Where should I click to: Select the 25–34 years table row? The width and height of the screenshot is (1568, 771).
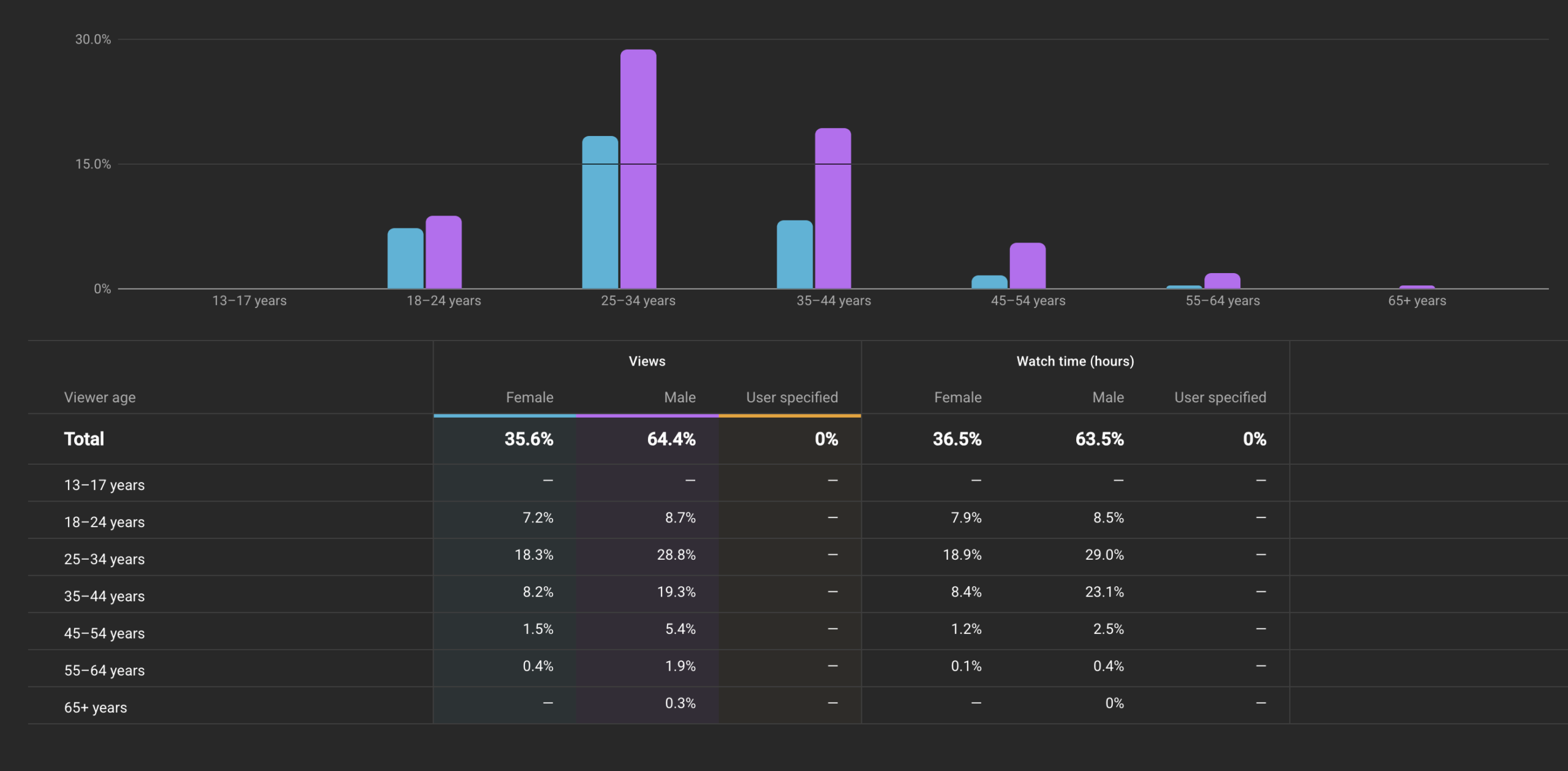pos(104,559)
